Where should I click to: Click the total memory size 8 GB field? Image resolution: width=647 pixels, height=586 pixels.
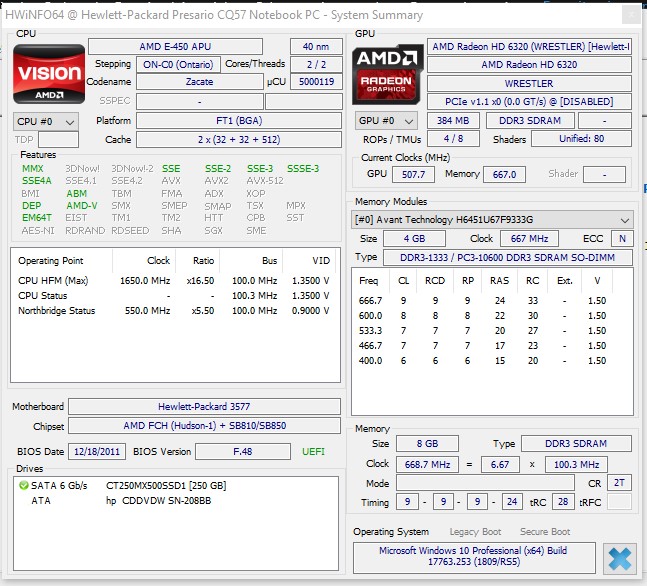(427, 444)
